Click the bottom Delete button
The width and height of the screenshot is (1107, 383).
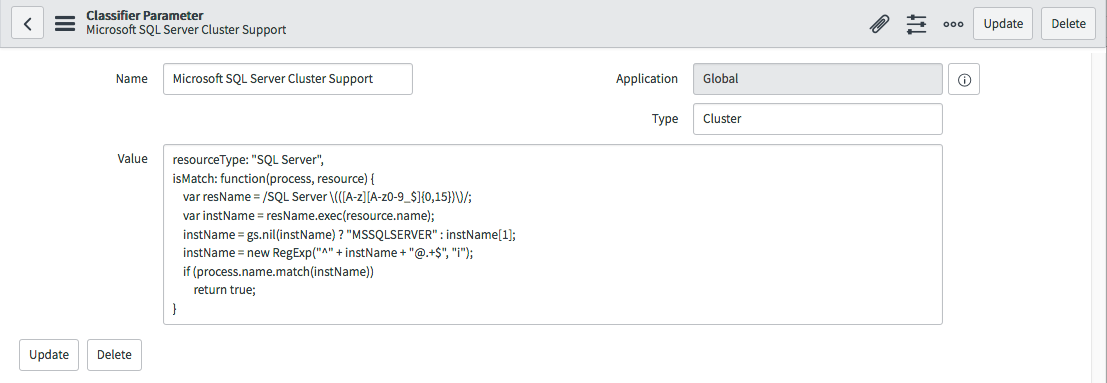point(114,355)
